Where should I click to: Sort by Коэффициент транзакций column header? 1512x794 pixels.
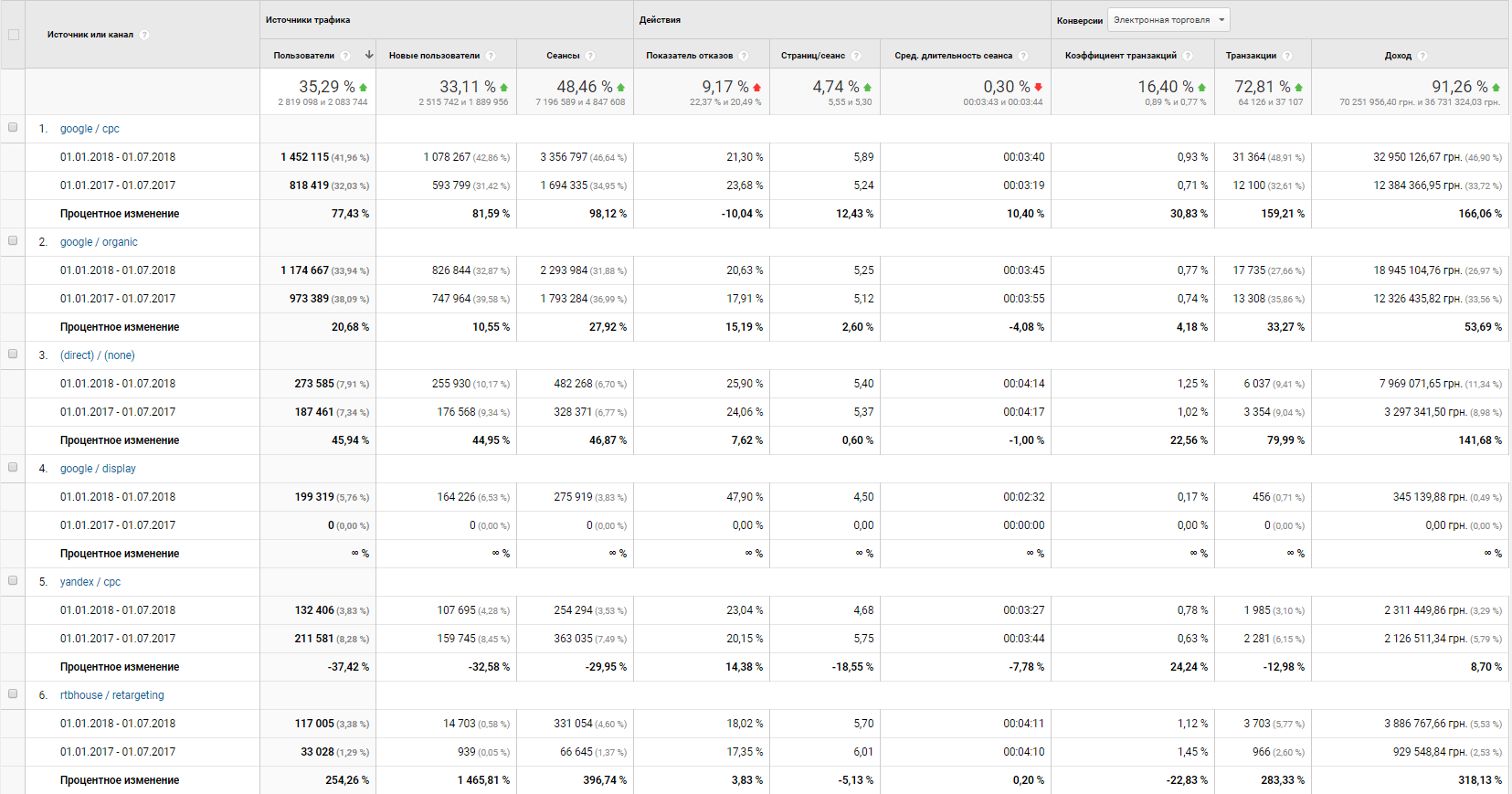pyautogui.click(x=1121, y=56)
